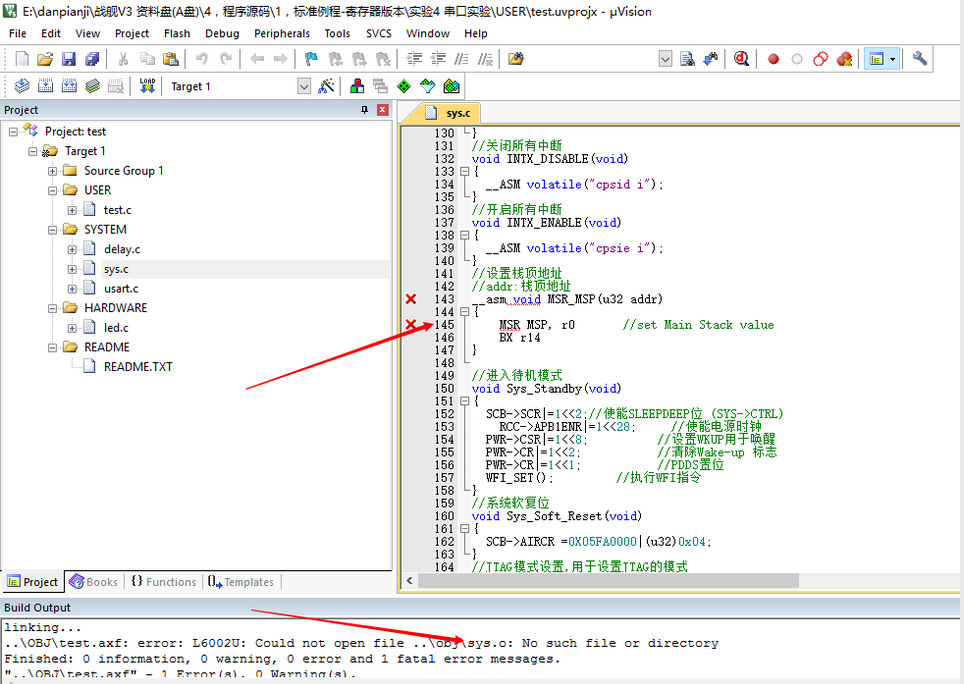Collapse the SYSTEM folder in tree
The image size is (964, 684).
pyautogui.click(x=53, y=230)
